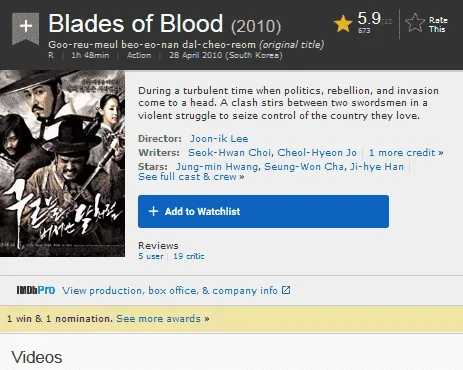Click the Action genre link

pos(139,55)
